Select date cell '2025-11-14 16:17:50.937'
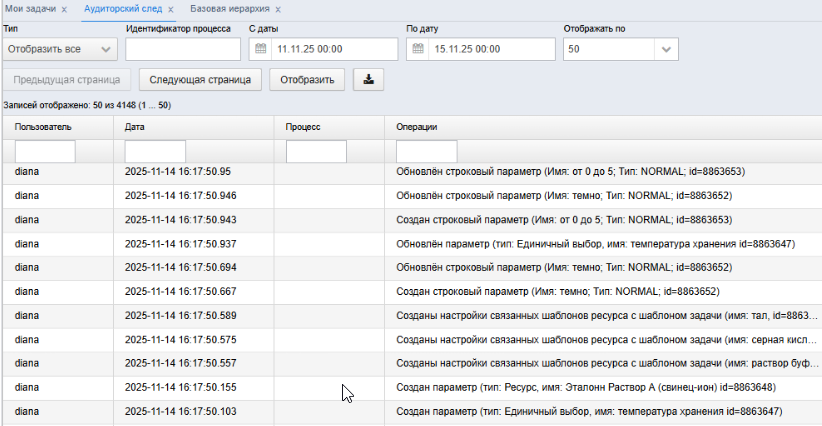822x426 pixels. (180, 244)
